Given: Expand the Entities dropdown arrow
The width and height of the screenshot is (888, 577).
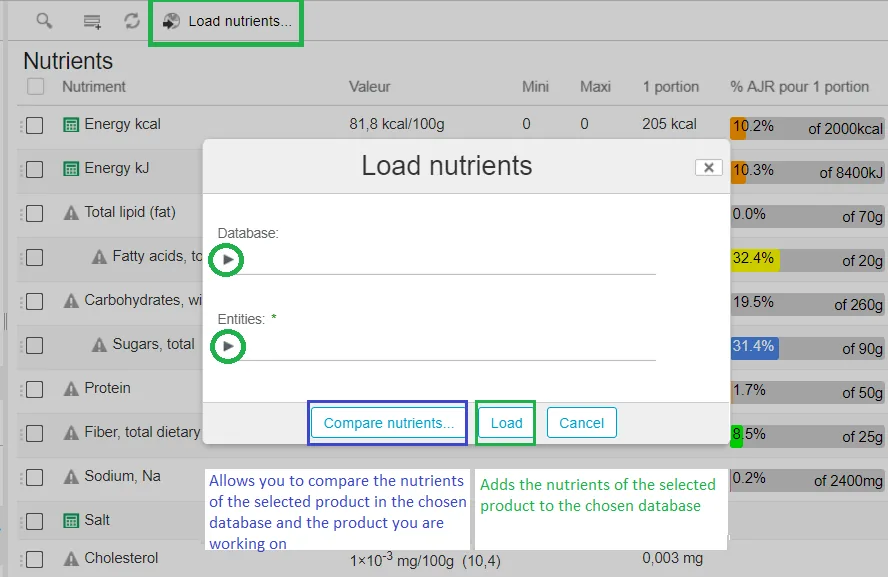Looking at the screenshot, I should coord(228,346).
